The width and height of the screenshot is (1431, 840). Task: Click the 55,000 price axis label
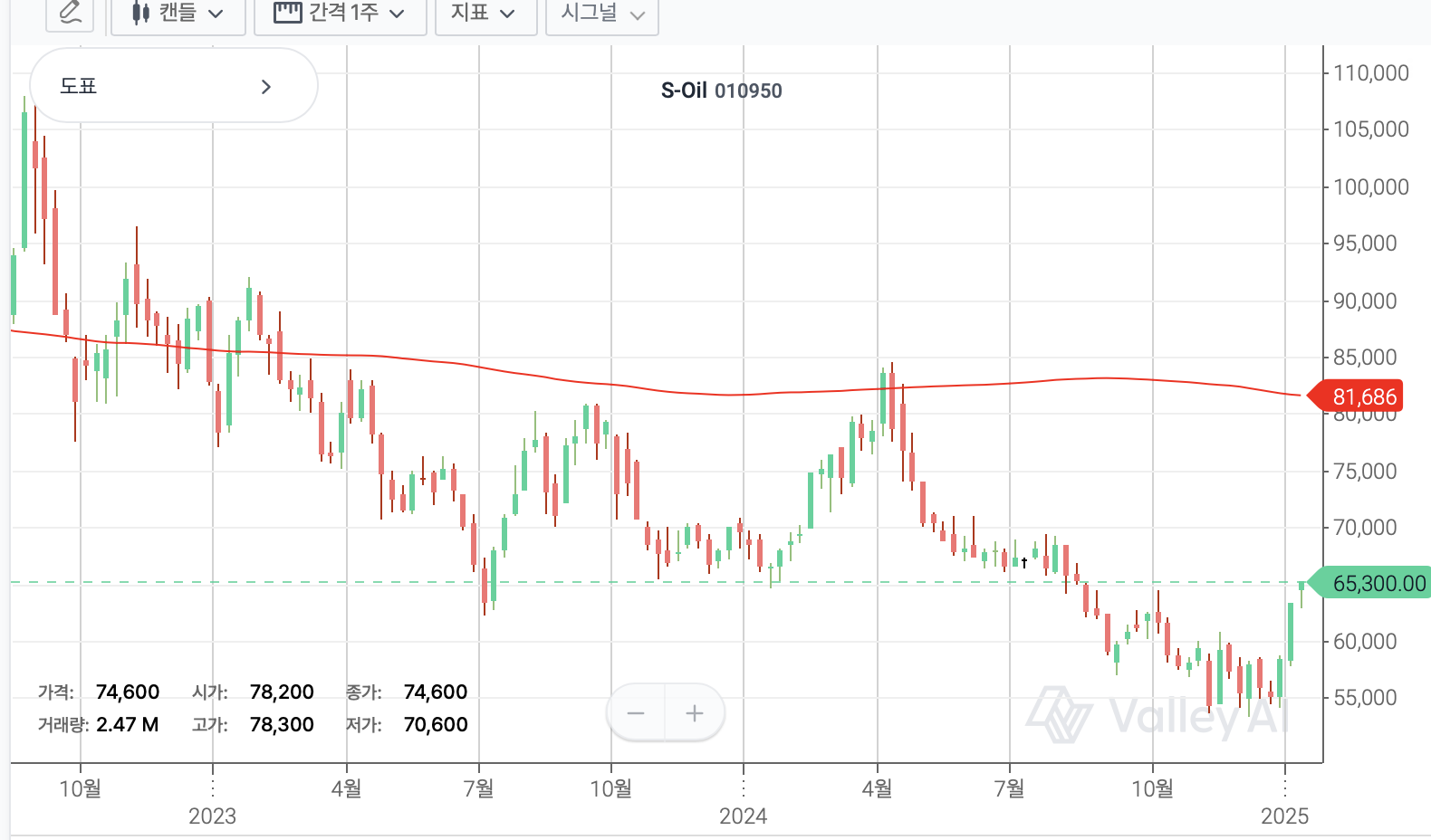coord(1365,698)
